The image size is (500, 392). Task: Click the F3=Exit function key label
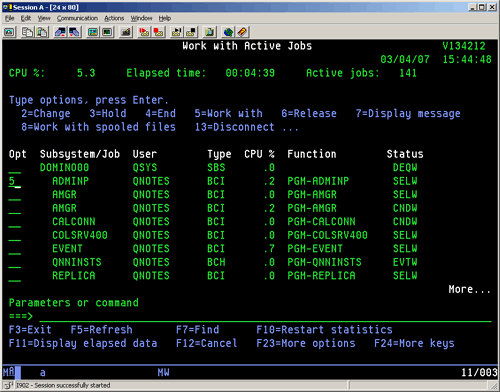30,330
